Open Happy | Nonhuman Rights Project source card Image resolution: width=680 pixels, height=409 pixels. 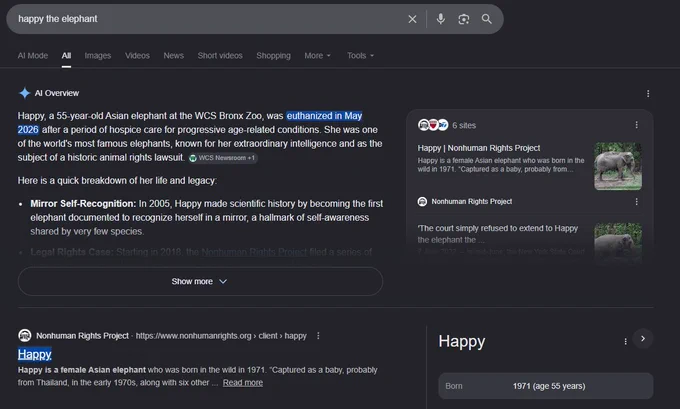click(x=479, y=148)
